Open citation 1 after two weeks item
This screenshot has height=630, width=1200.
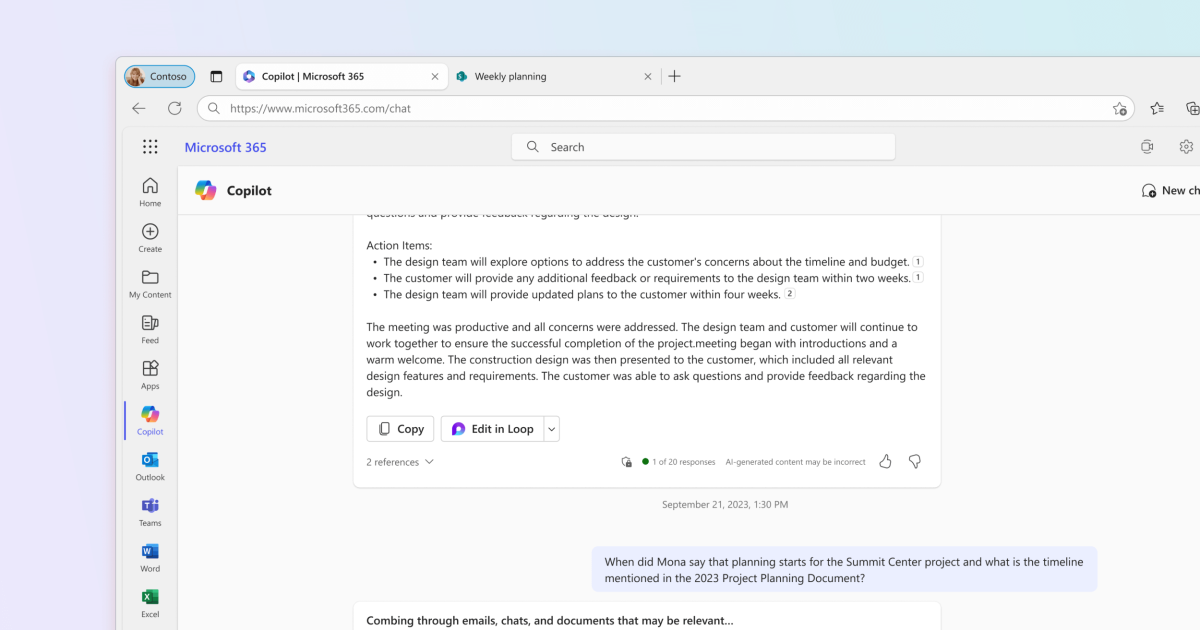click(918, 278)
